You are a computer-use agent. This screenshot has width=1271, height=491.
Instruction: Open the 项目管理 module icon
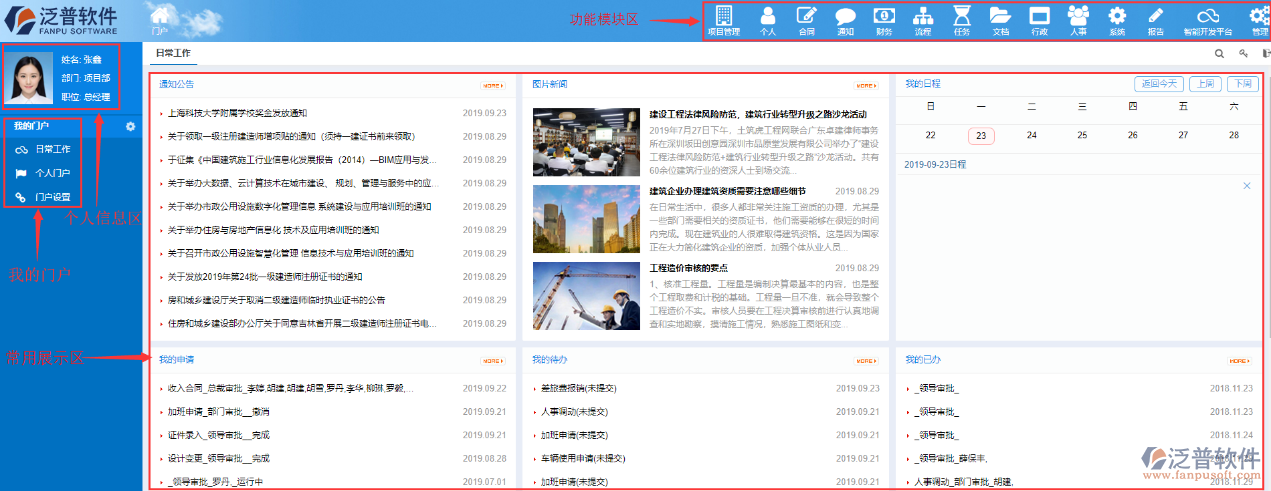pos(723,21)
